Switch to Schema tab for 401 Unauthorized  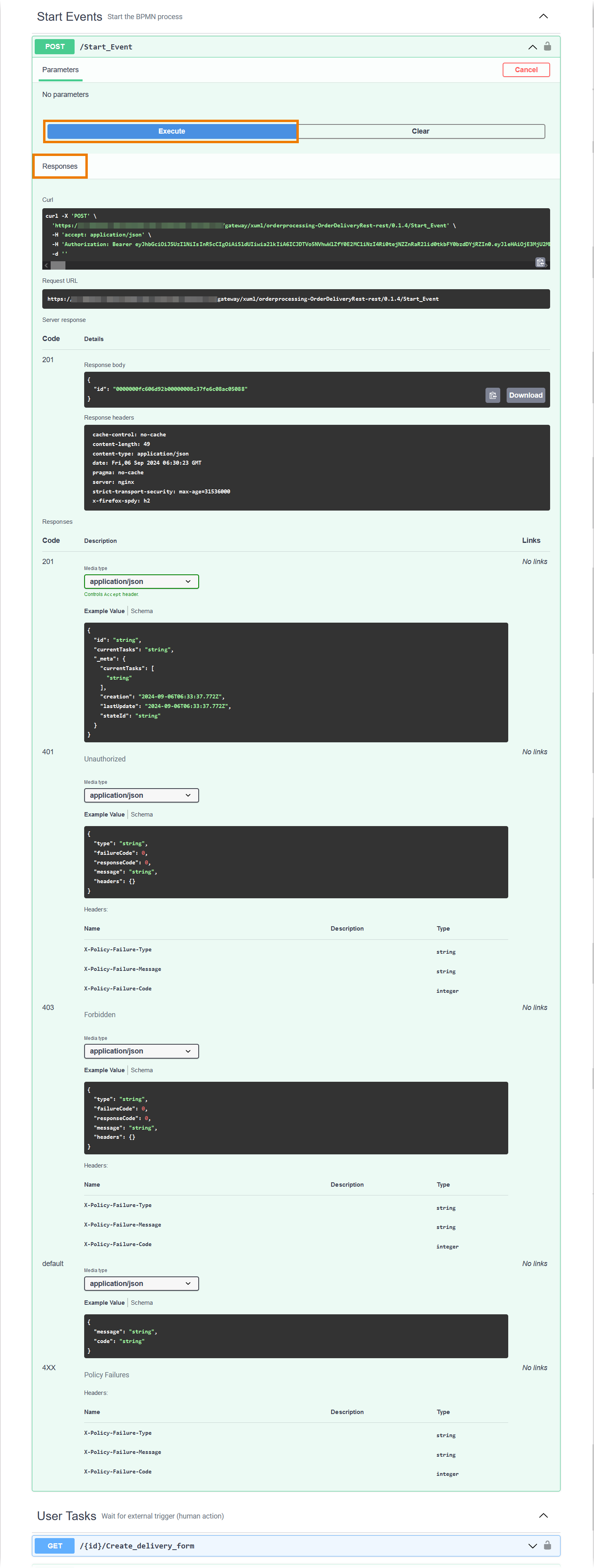pyautogui.click(x=142, y=815)
